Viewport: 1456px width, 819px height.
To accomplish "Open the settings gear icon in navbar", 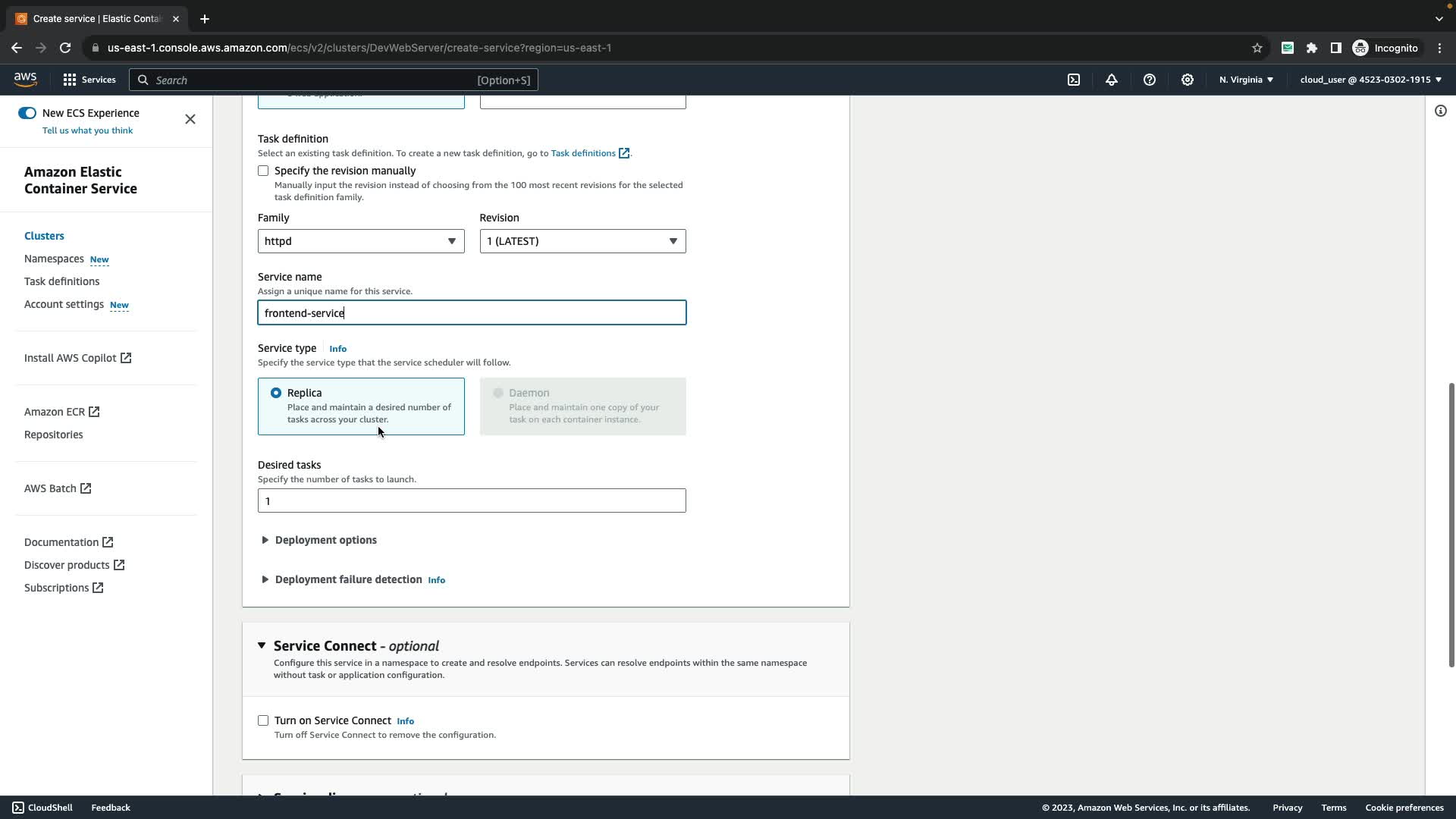I will pos(1188,80).
